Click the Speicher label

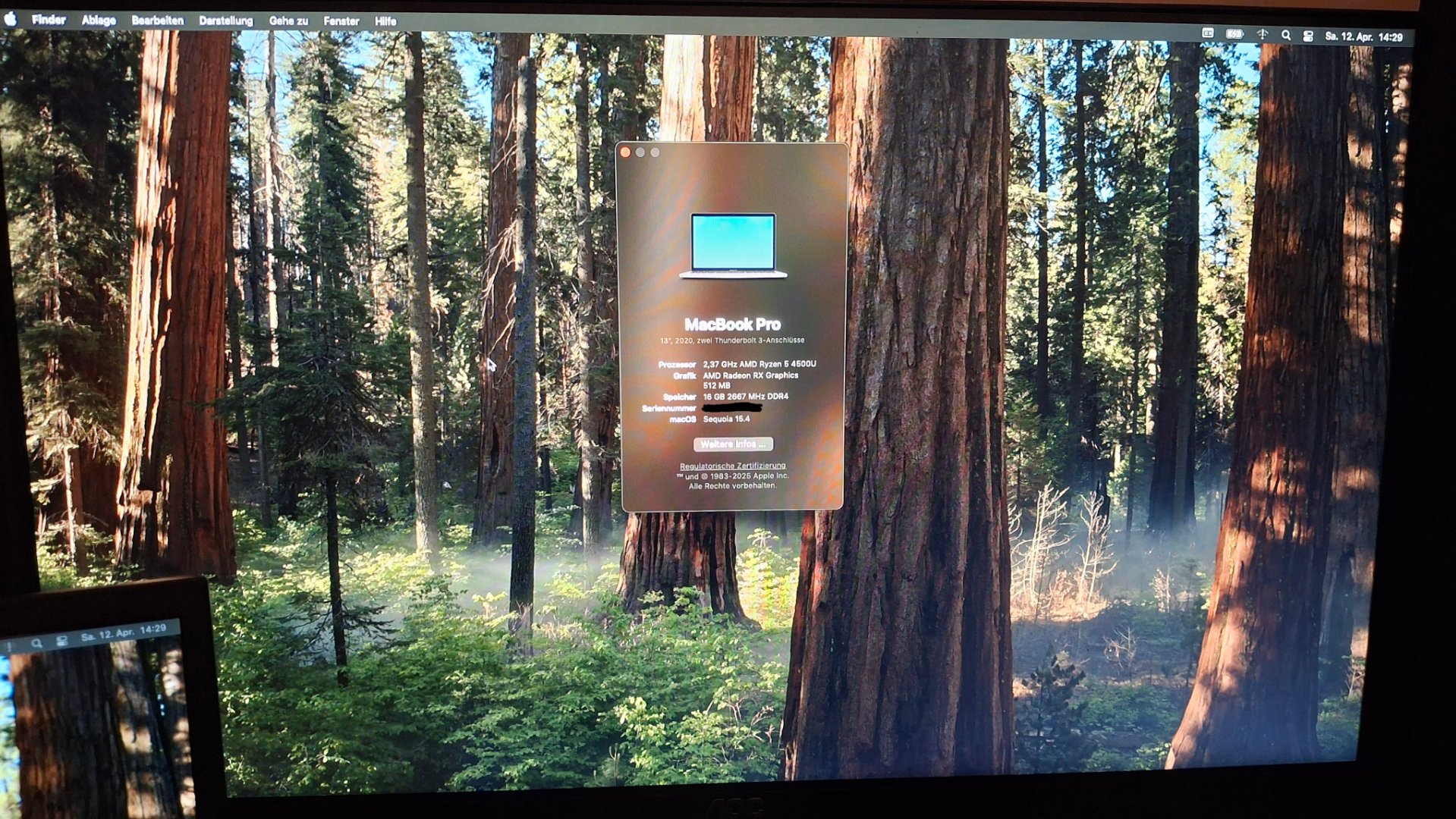(x=680, y=397)
